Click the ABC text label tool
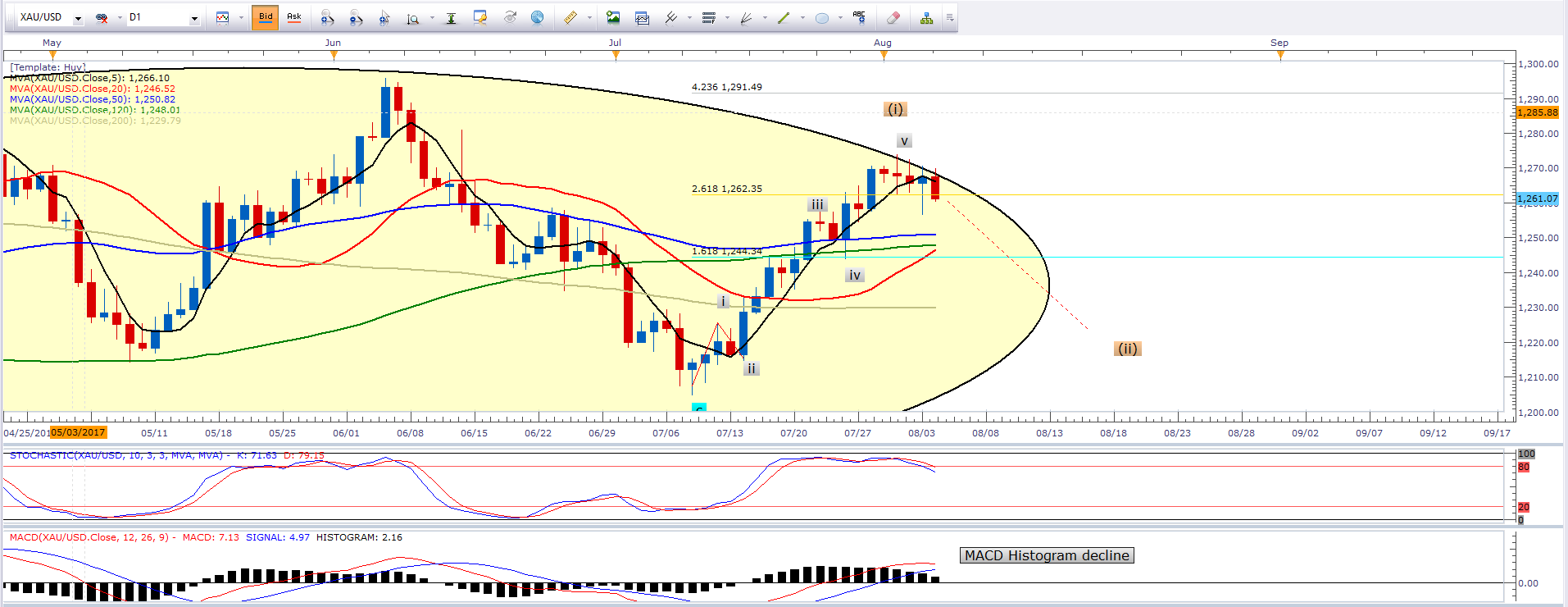The image size is (1568, 607). (x=859, y=17)
